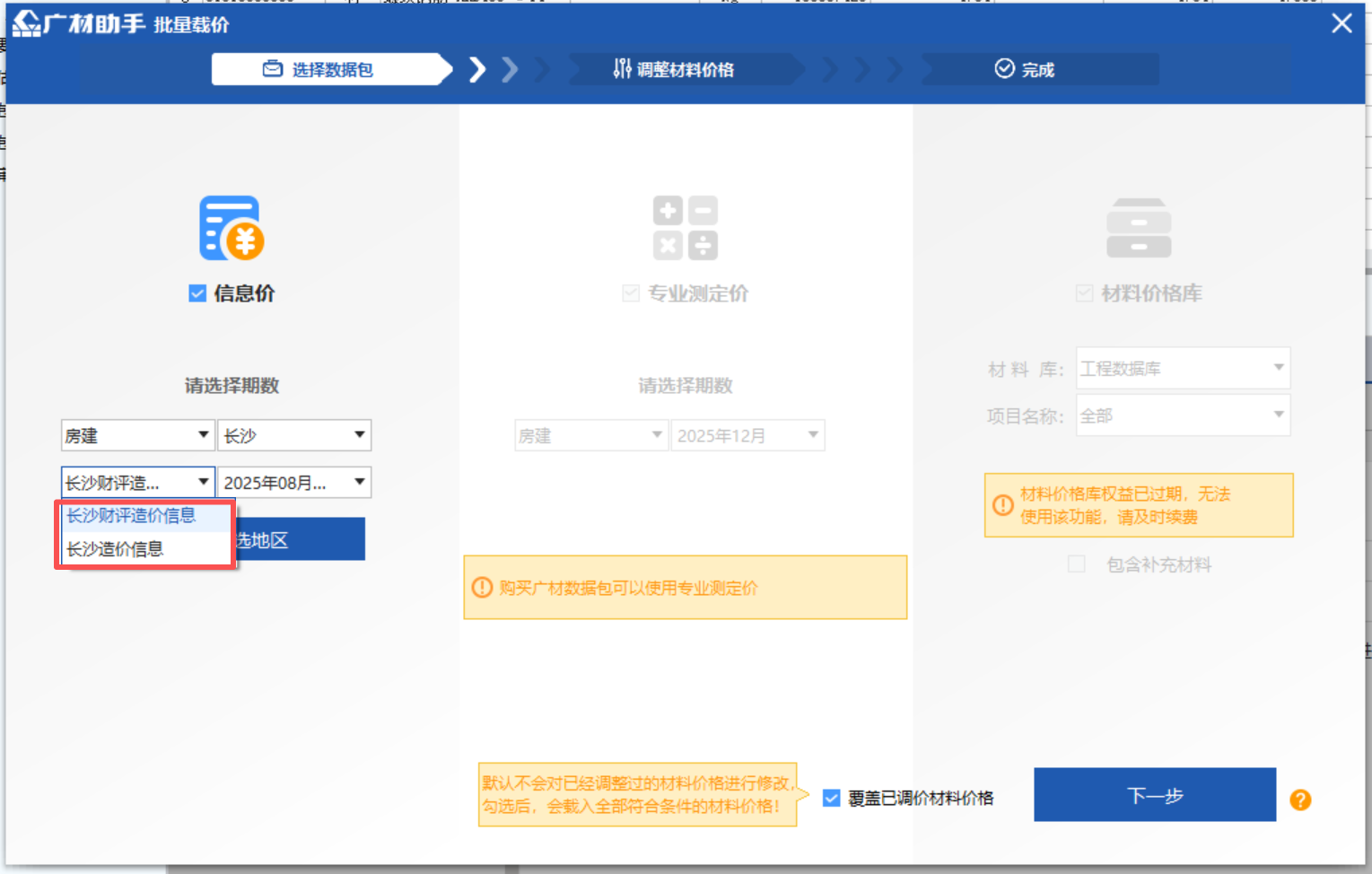Open the orange help question mark
The width and height of the screenshot is (1372, 874).
coord(1299,799)
